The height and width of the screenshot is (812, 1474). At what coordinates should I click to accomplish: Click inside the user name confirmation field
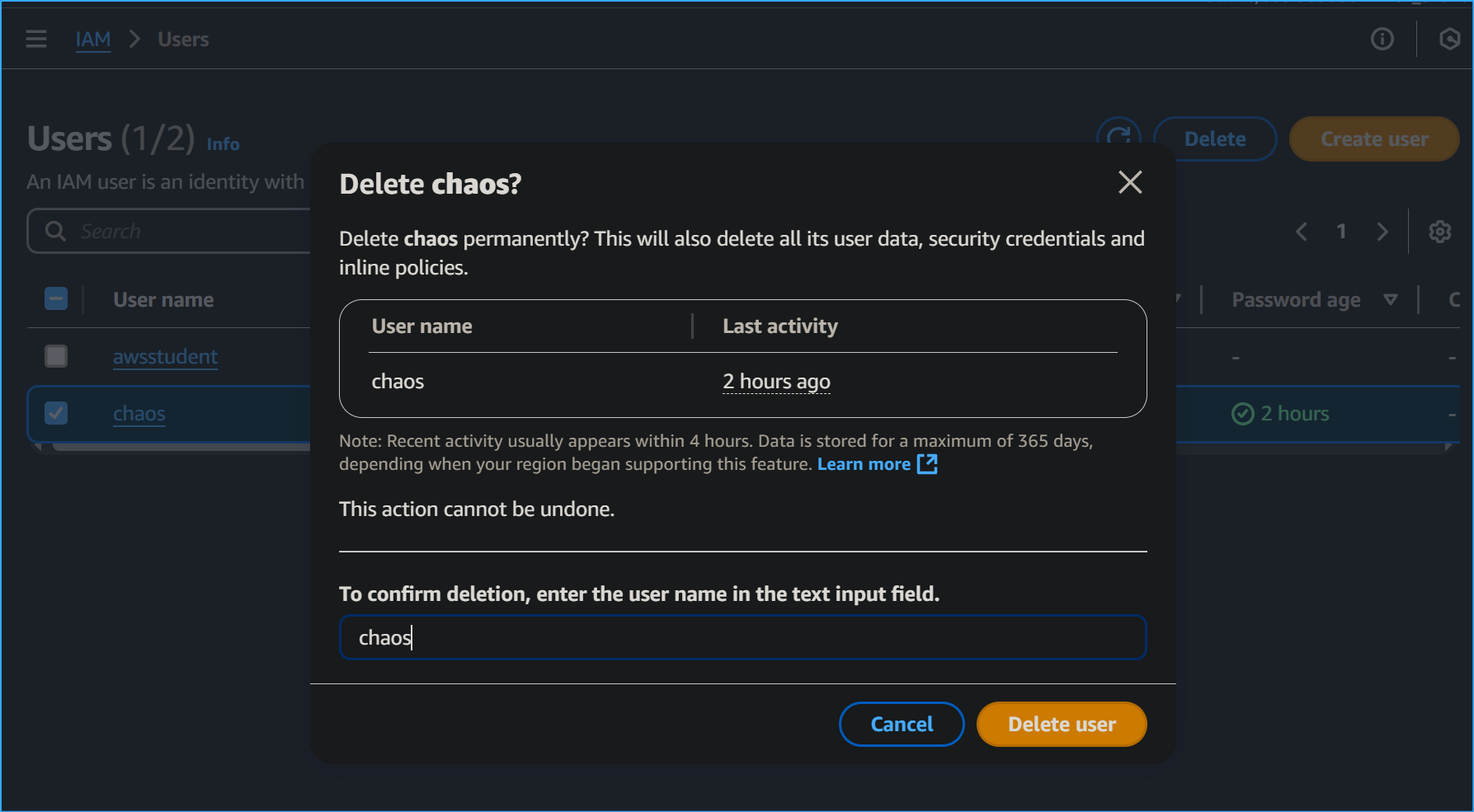742,637
